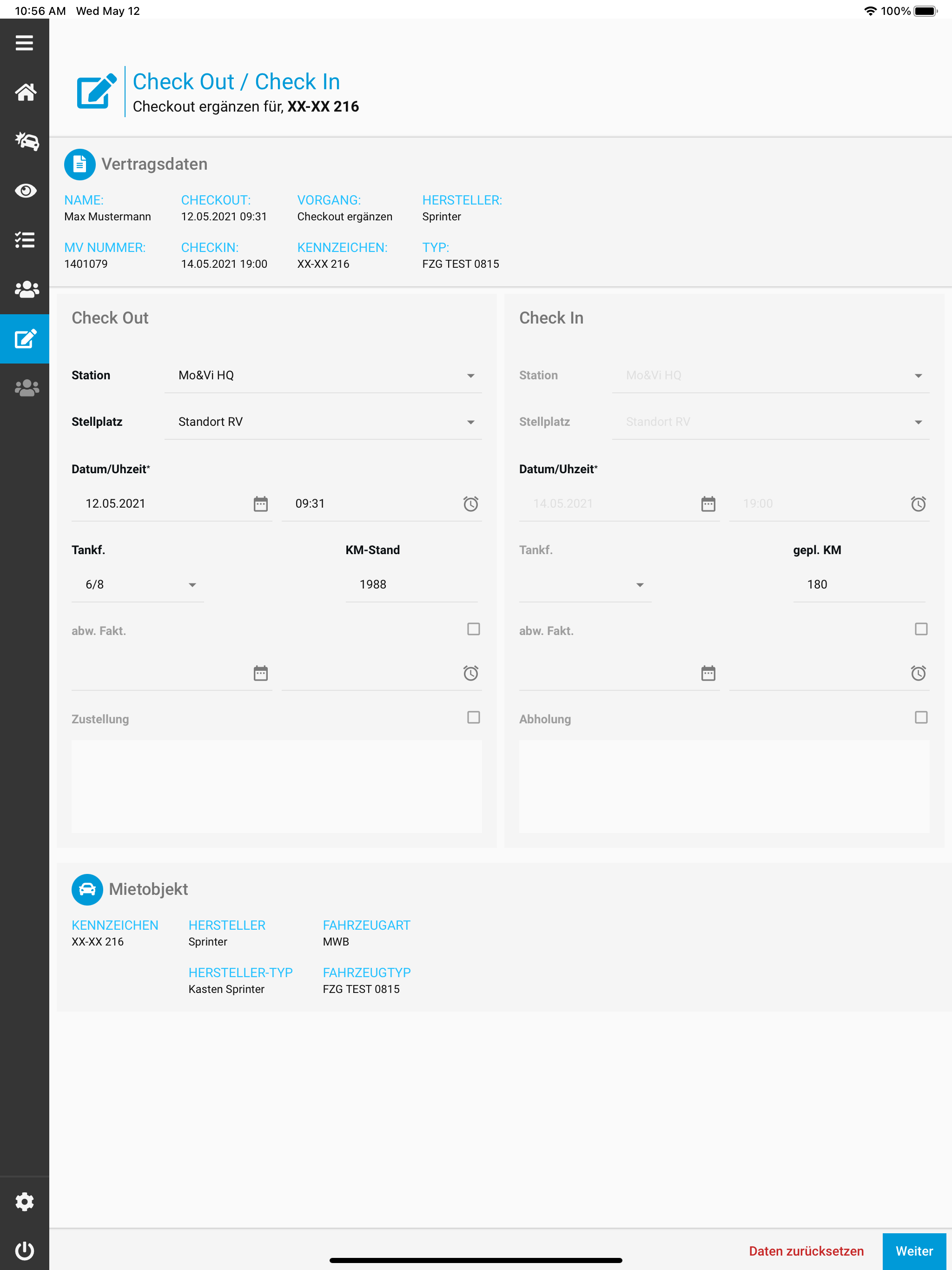Open the checklist icon in sidebar
Viewport: 952px width, 1270px height.
tap(25, 240)
